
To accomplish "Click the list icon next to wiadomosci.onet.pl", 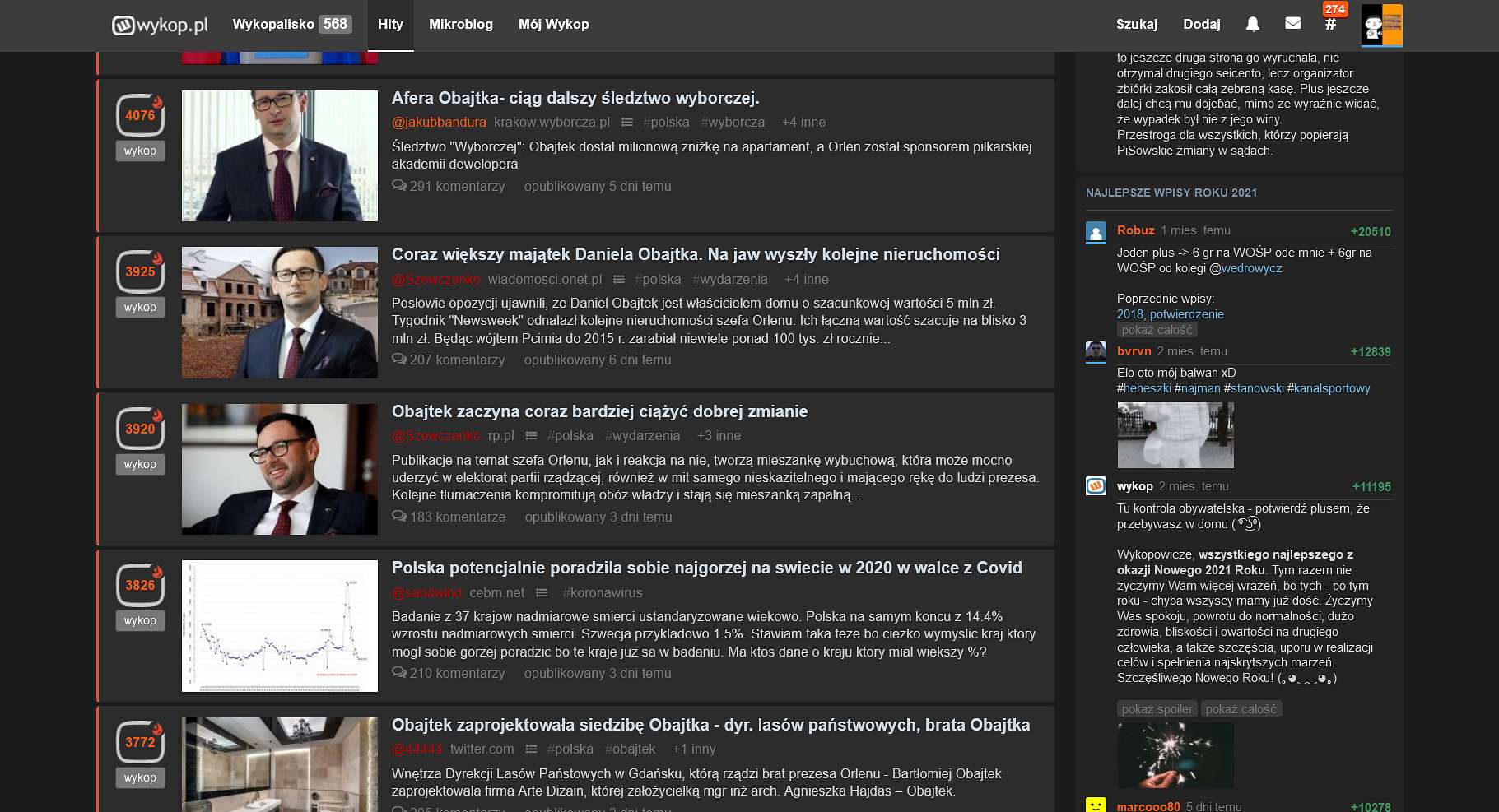I will pos(619,279).
